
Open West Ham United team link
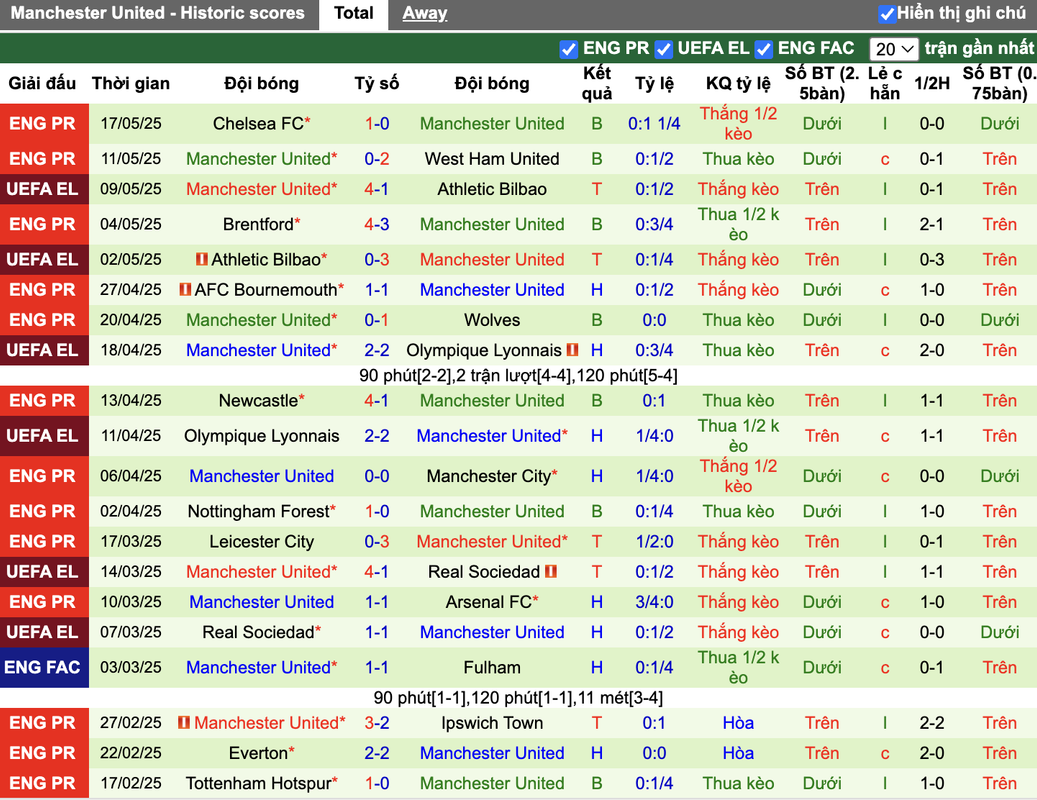[492, 159]
